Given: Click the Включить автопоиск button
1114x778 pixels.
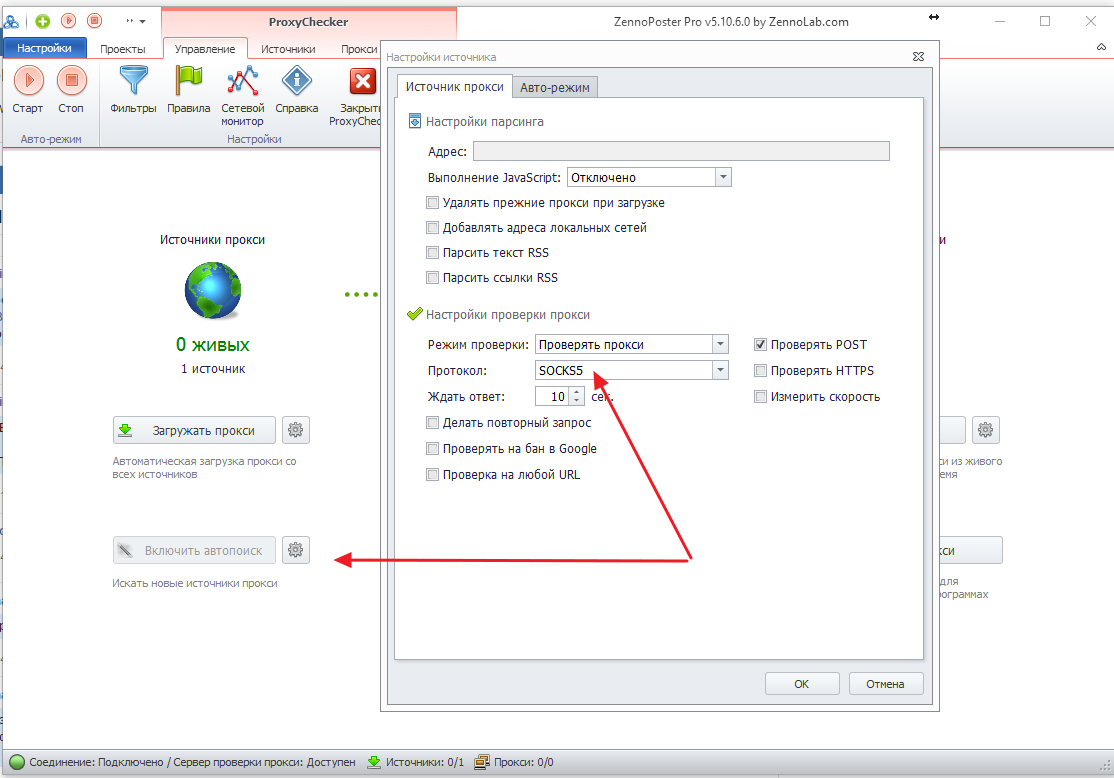Looking at the screenshot, I should [194, 550].
